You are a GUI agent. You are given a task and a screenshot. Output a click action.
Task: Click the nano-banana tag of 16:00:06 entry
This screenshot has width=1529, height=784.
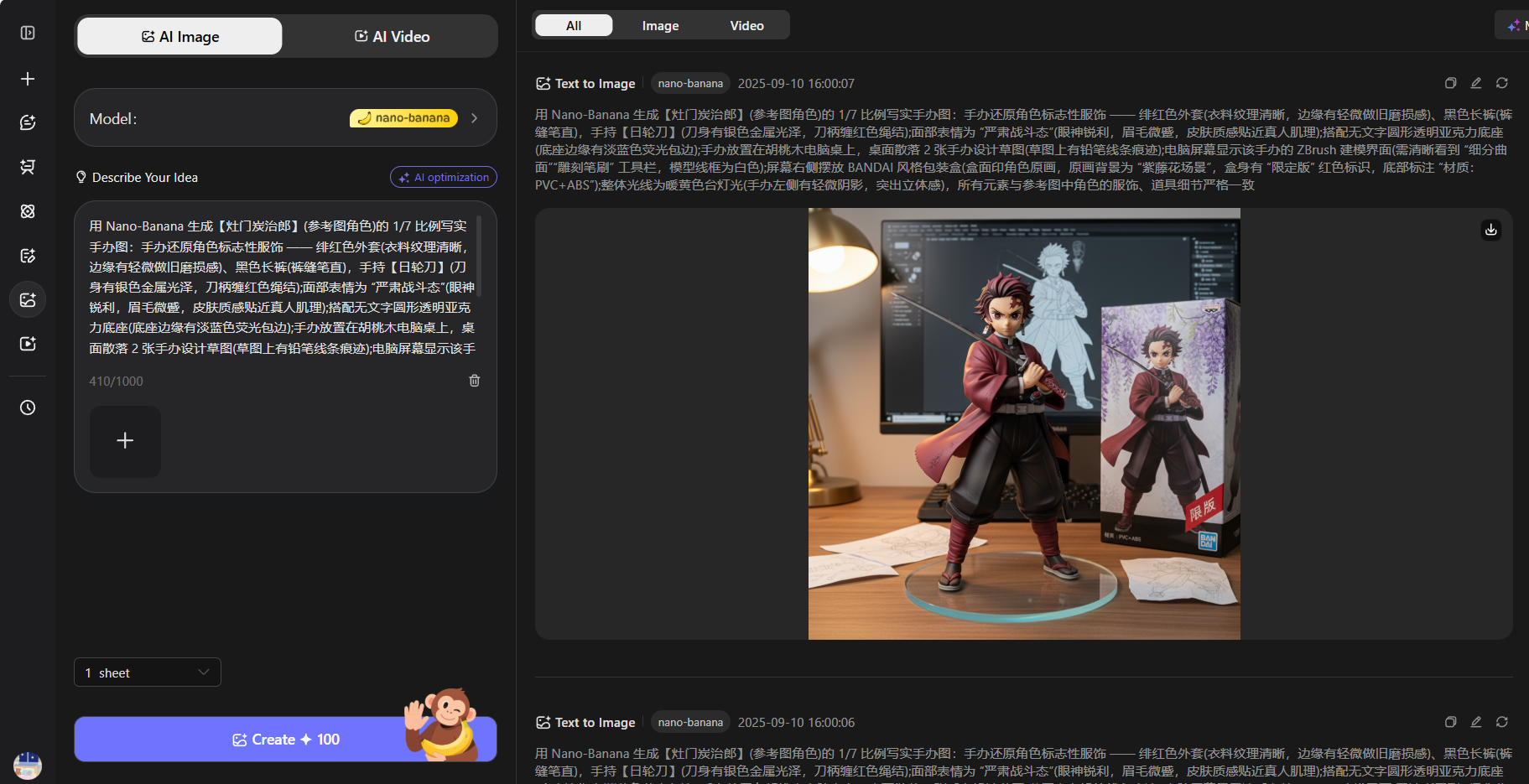point(690,722)
